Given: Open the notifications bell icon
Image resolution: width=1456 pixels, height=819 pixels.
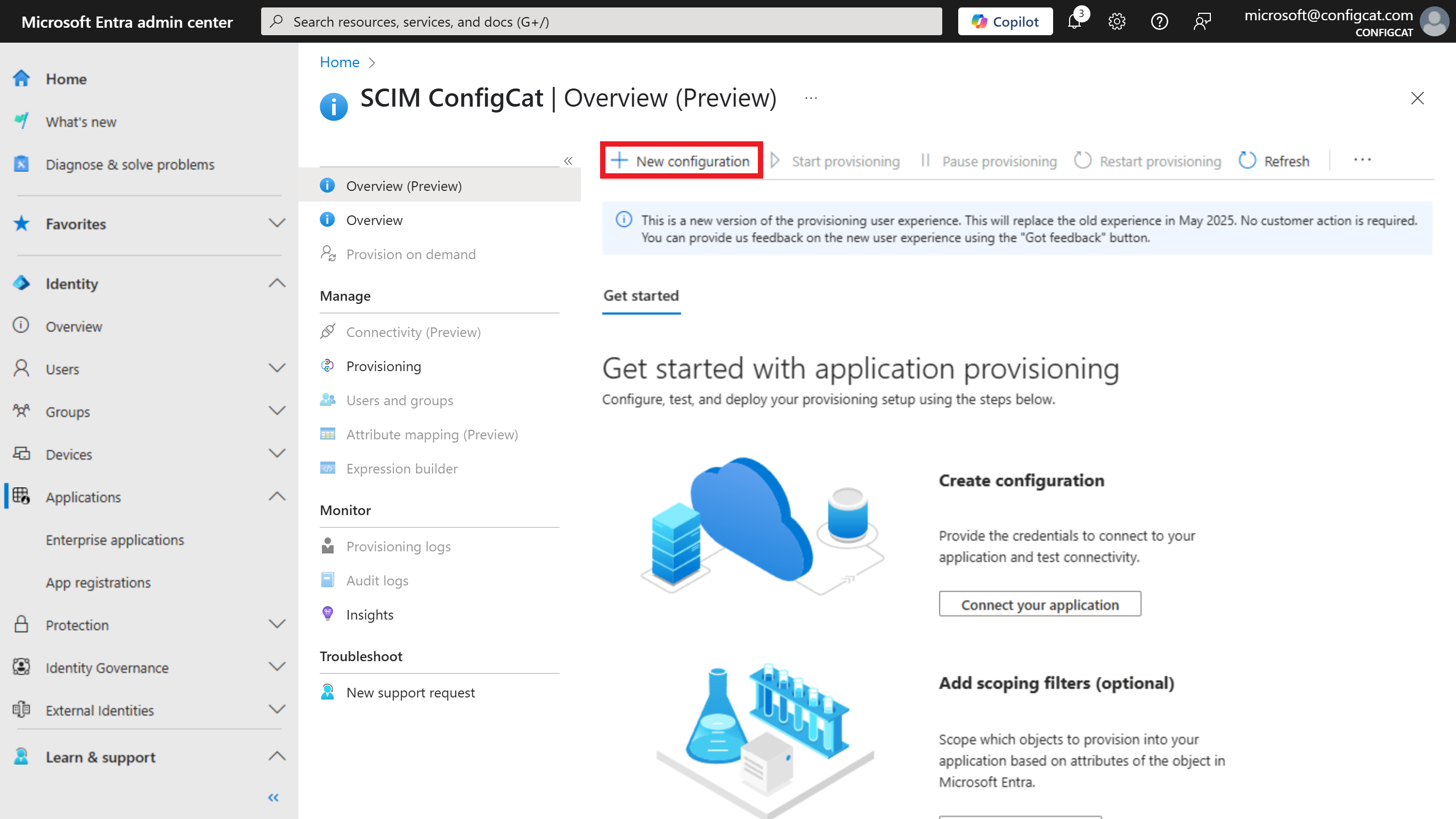Looking at the screenshot, I should (1074, 21).
